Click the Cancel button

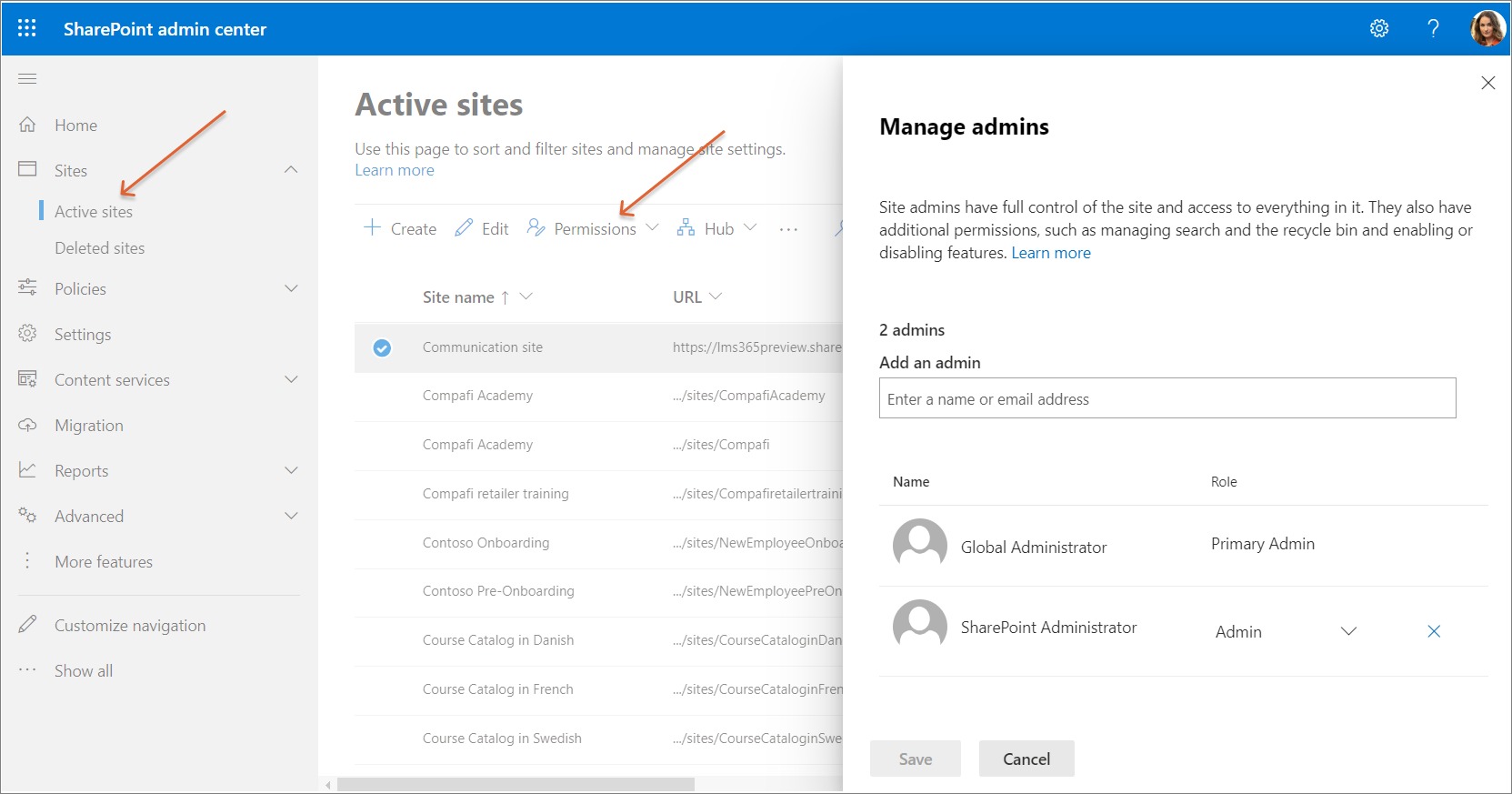coord(1026,759)
